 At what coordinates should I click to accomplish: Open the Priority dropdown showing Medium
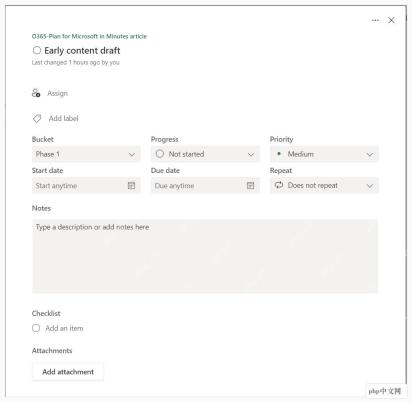324,154
